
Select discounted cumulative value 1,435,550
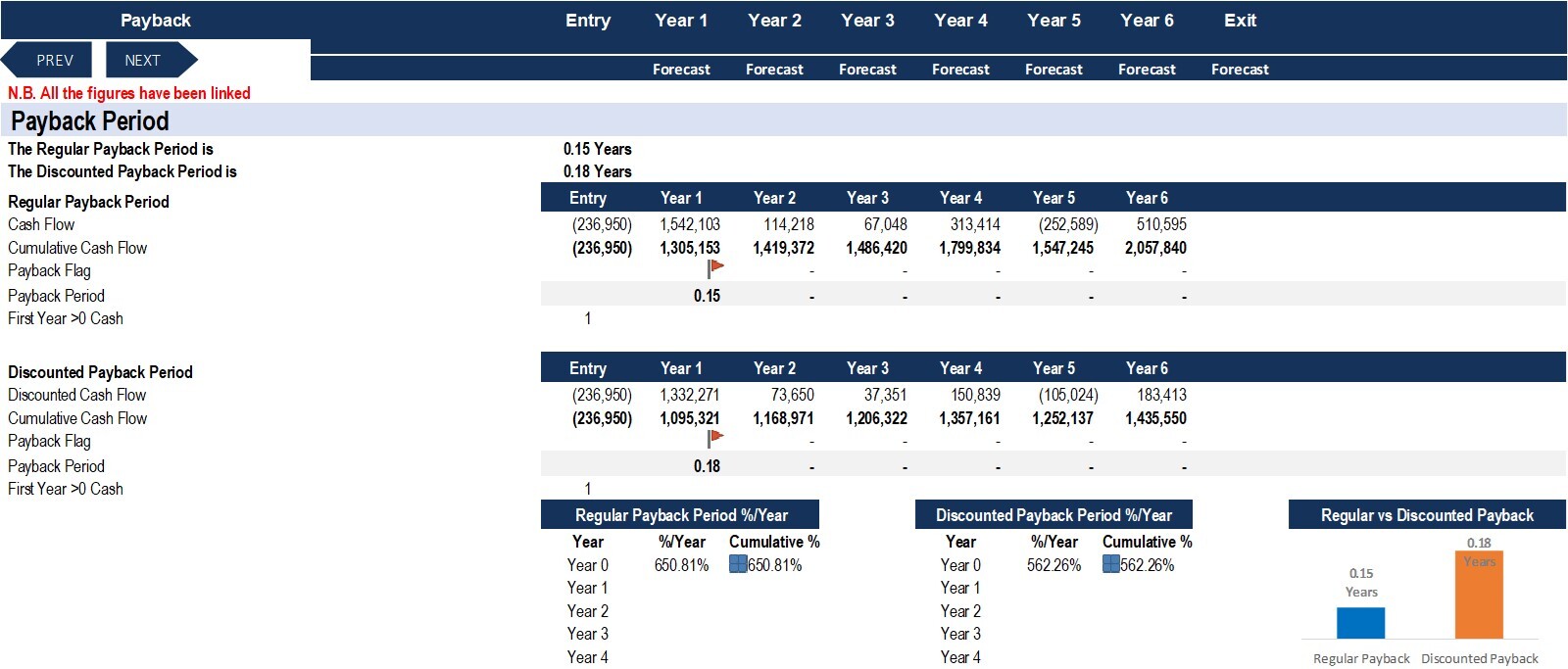click(x=1155, y=418)
